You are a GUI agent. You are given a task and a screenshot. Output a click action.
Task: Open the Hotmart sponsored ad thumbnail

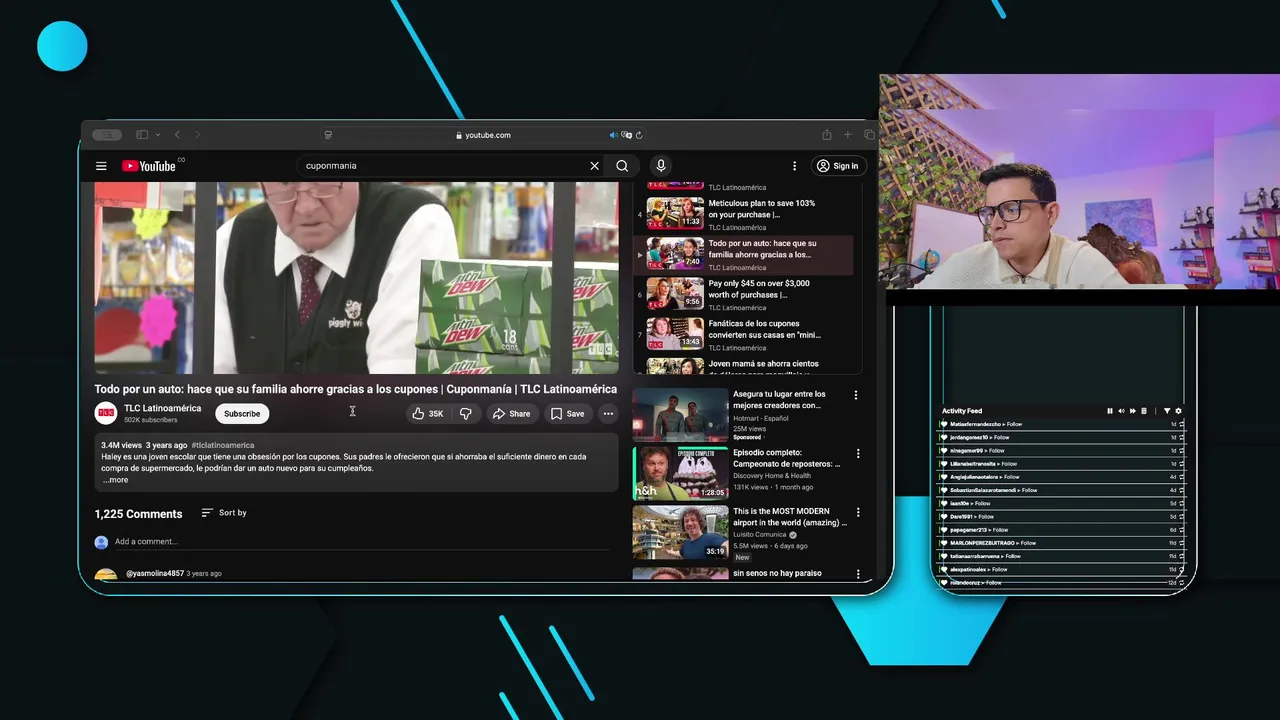coord(680,415)
